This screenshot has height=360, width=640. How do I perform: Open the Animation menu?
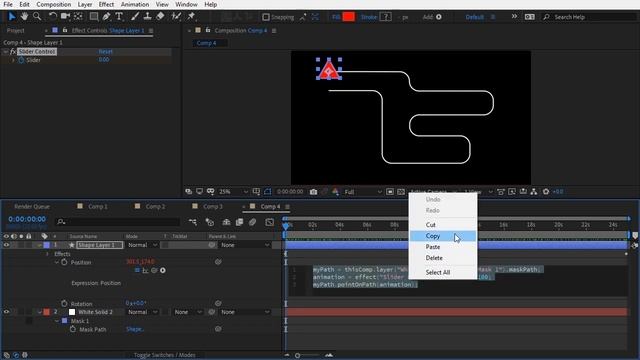(135, 4)
